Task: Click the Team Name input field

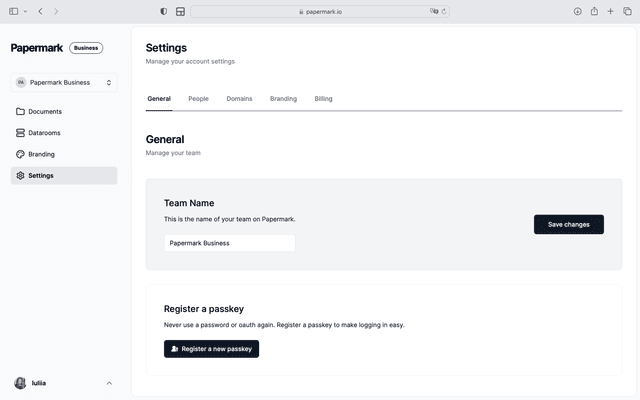Action: tap(229, 243)
